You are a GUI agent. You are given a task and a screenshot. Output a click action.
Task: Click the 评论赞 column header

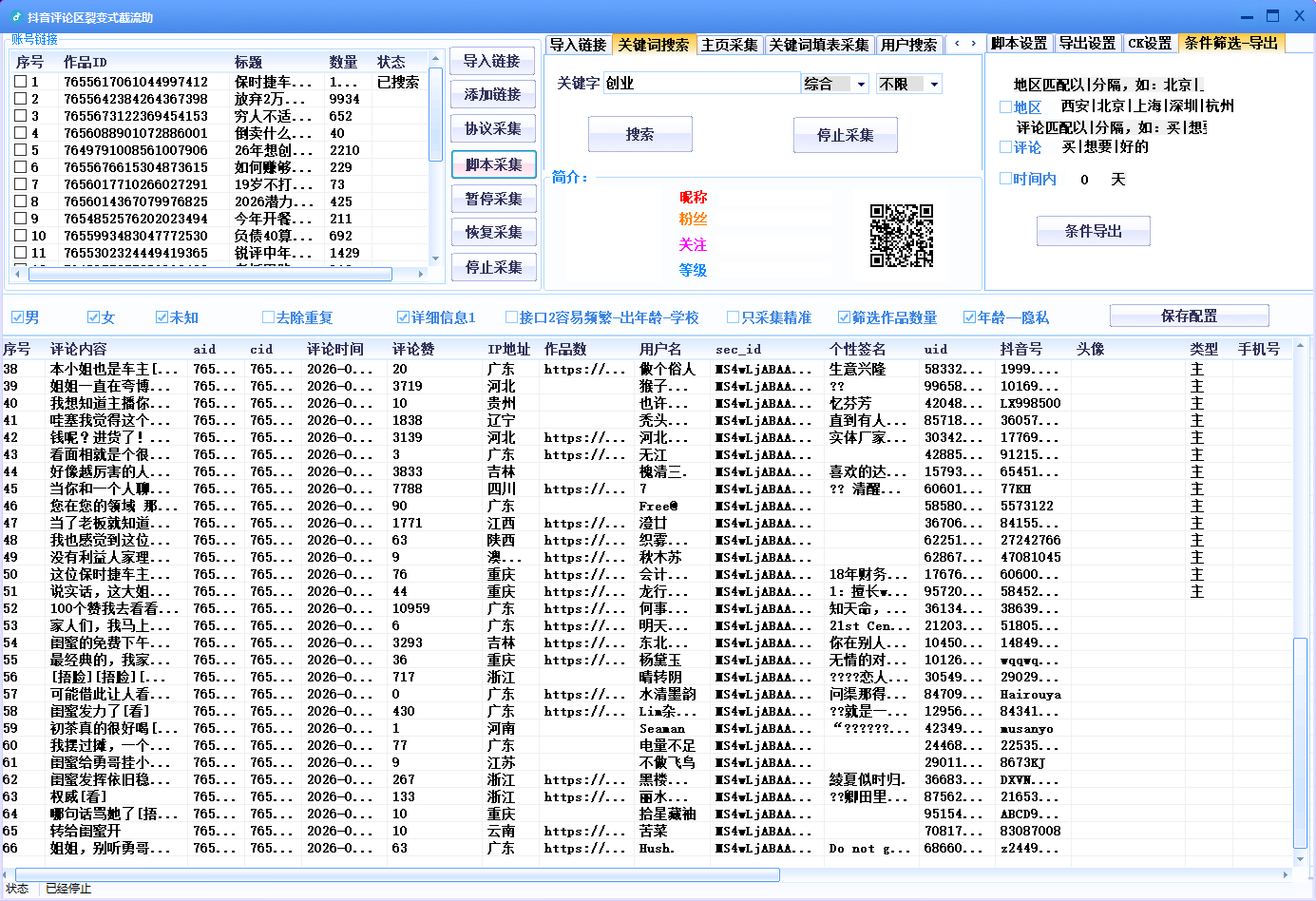coord(435,349)
